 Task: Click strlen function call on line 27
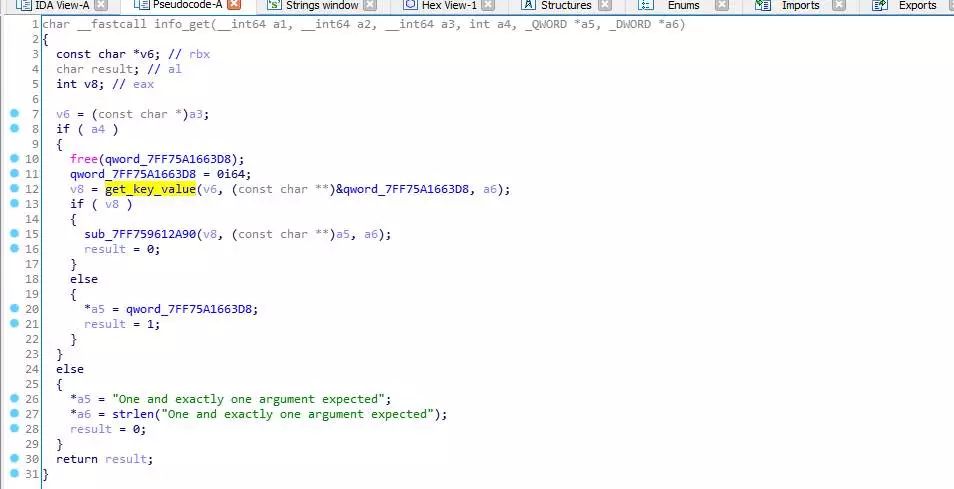(133, 414)
